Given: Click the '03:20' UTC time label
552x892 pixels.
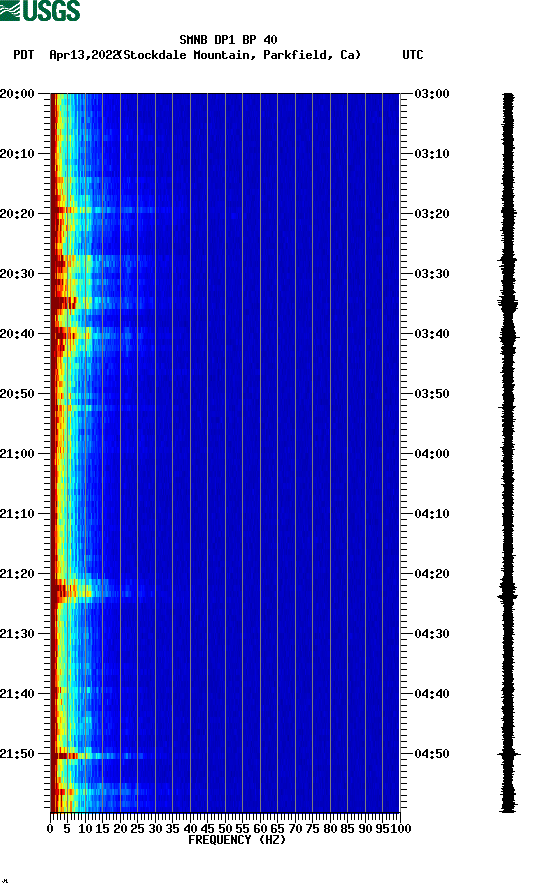Looking at the screenshot, I should pyautogui.click(x=432, y=213).
